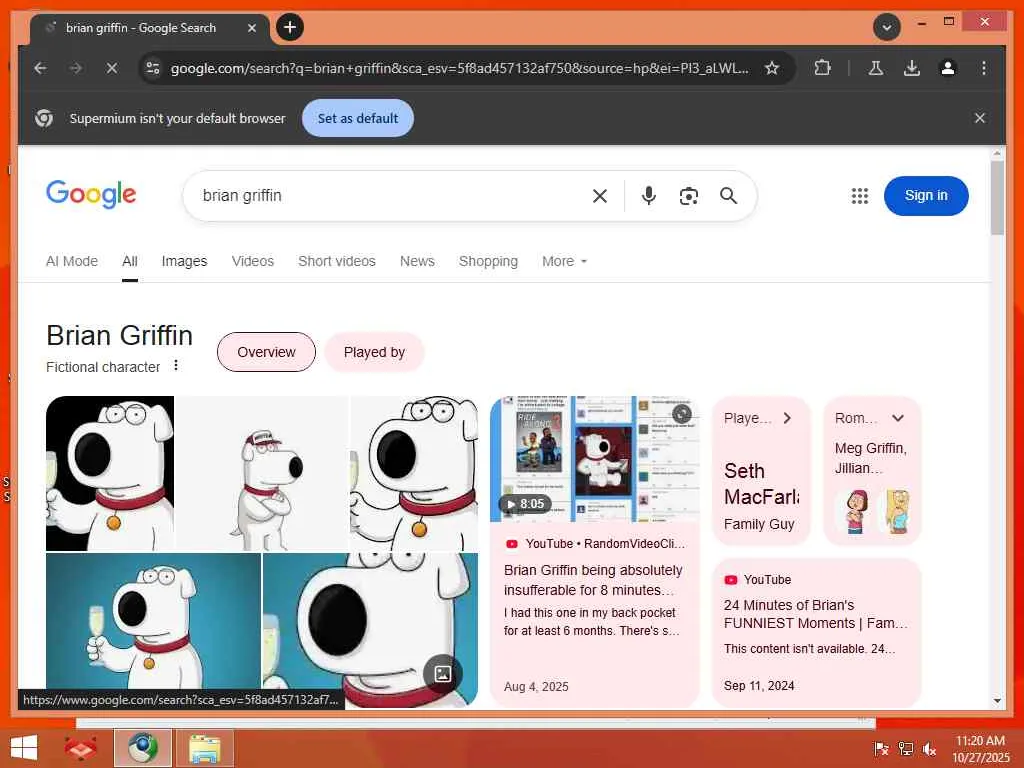Image resolution: width=1024 pixels, height=768 pixels.
Task: Switch to News results tab
Action: 417,261
